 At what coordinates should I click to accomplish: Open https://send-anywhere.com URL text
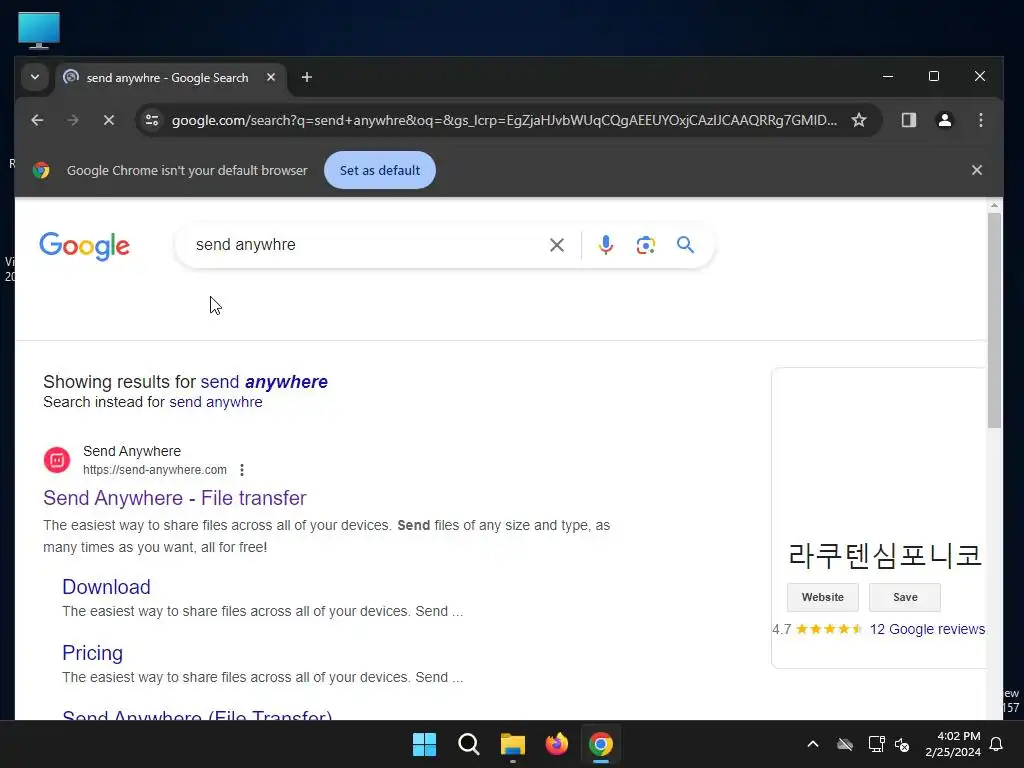pyautogui.click(x=155, y=470)
